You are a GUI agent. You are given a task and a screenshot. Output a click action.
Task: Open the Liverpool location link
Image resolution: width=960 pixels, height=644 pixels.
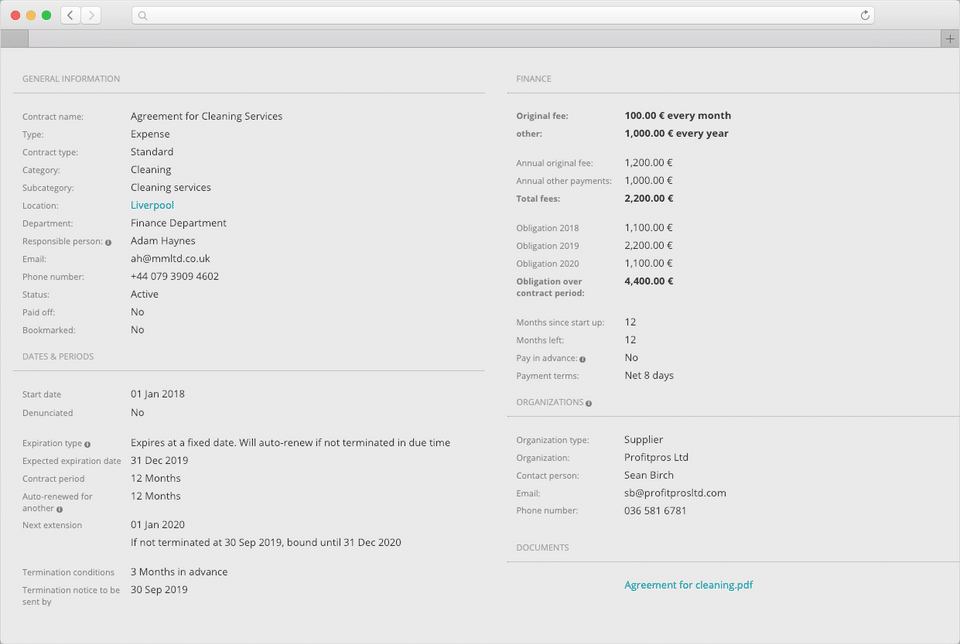click(152, 206)
